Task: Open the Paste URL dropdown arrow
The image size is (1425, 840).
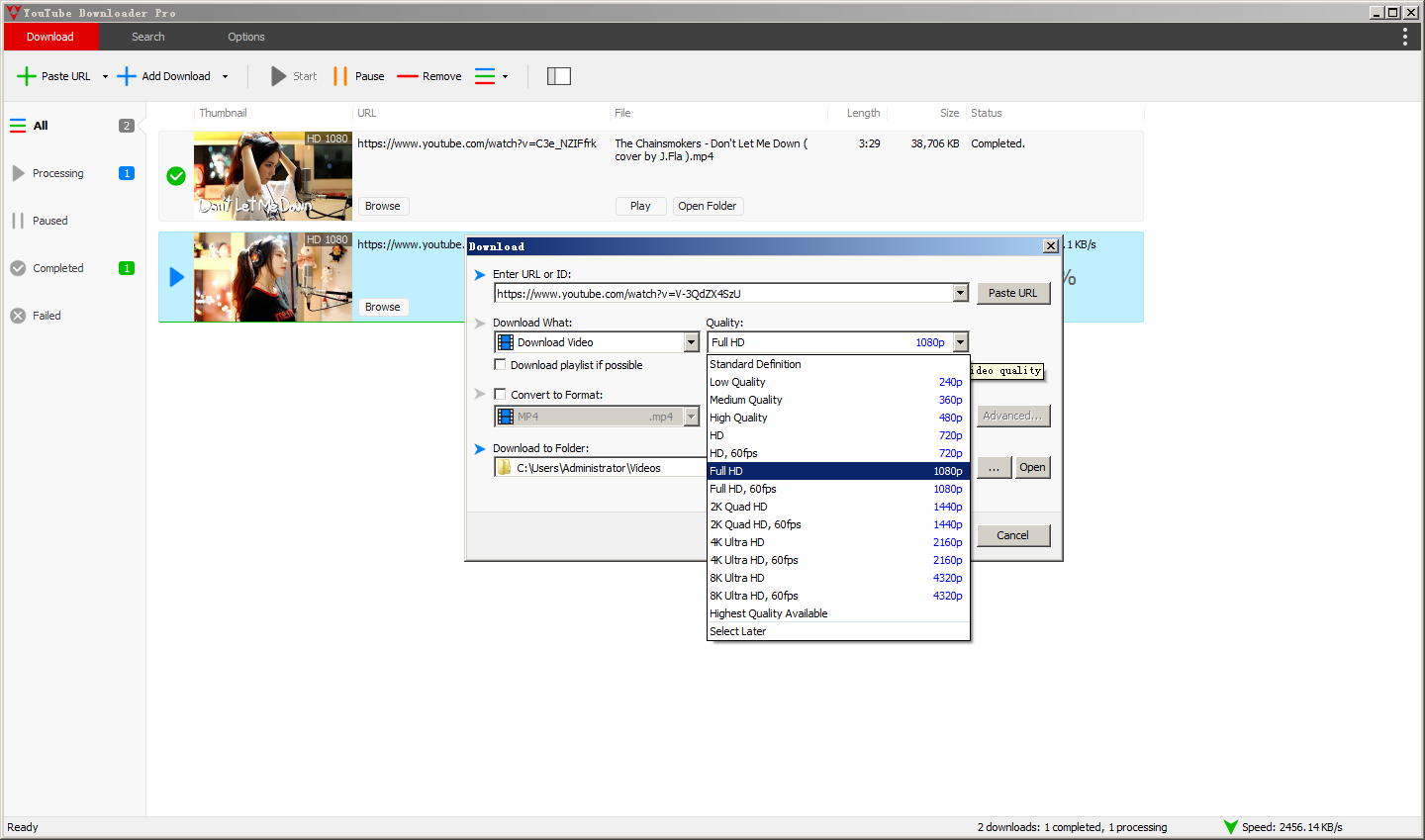Action: (x=105, y=76)
